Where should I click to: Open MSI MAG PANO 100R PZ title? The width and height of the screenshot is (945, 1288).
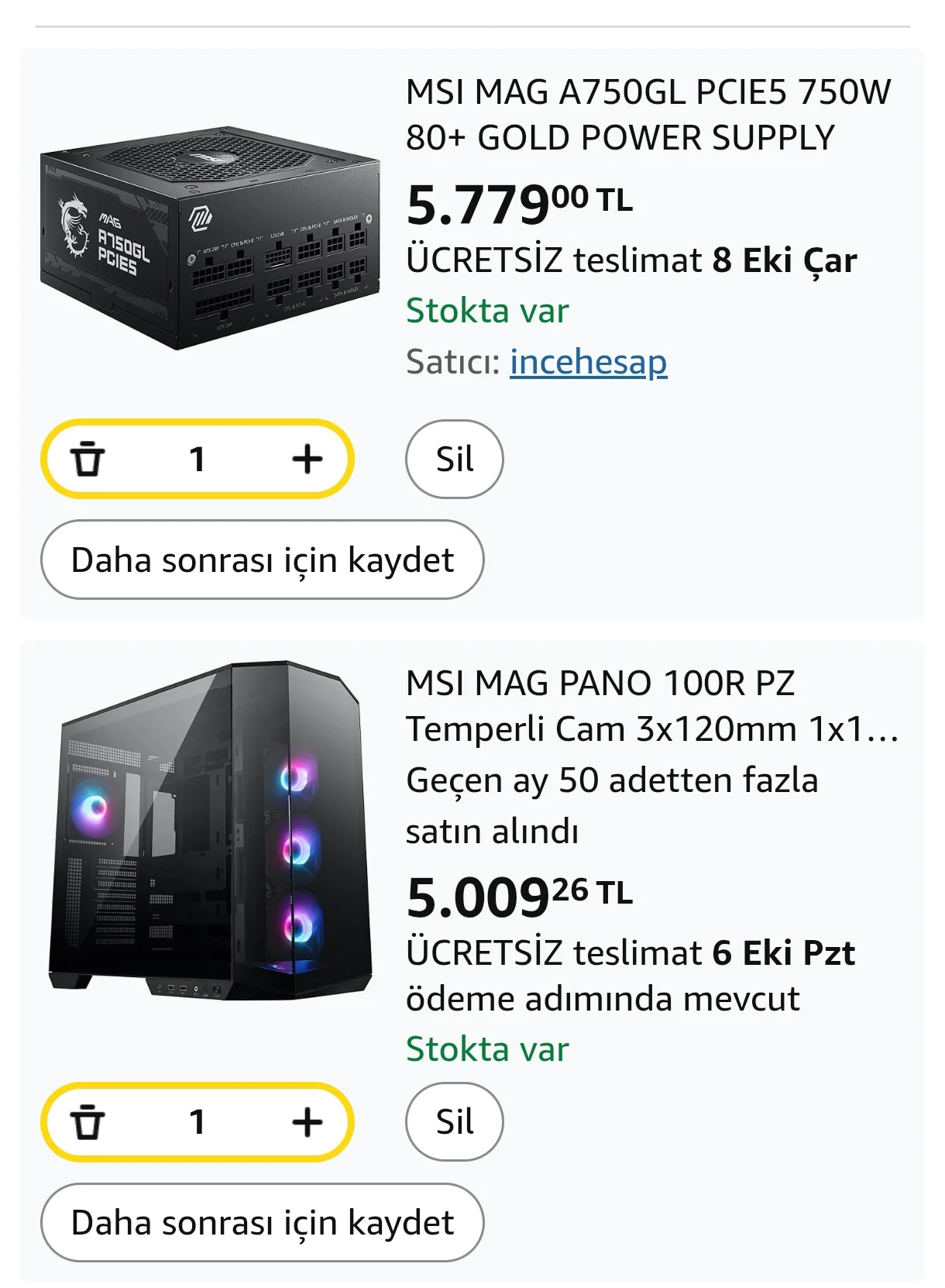tap(651, 706)
